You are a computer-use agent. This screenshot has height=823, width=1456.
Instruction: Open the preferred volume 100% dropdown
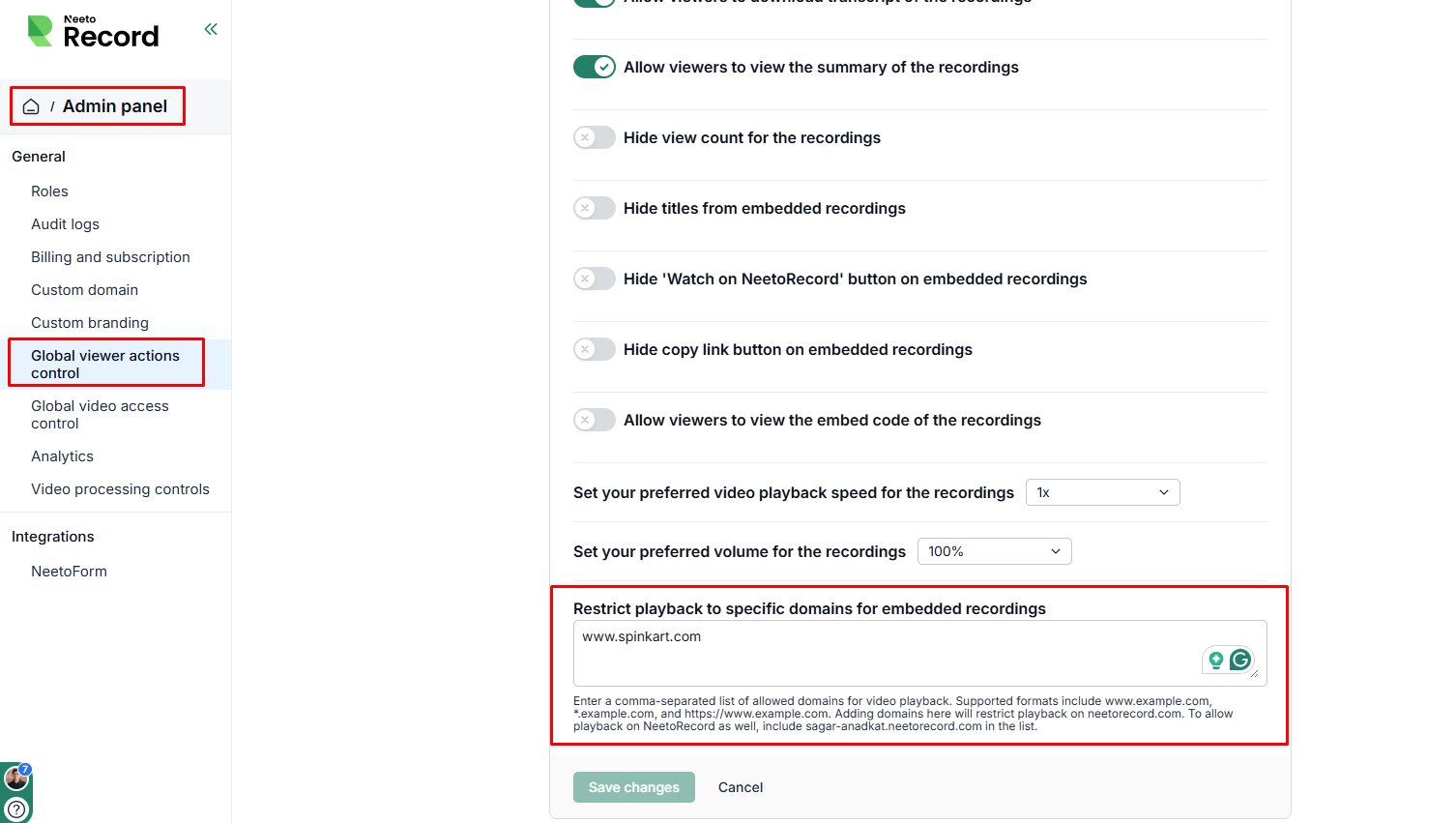pyautogui.click(x=994, y=551)
